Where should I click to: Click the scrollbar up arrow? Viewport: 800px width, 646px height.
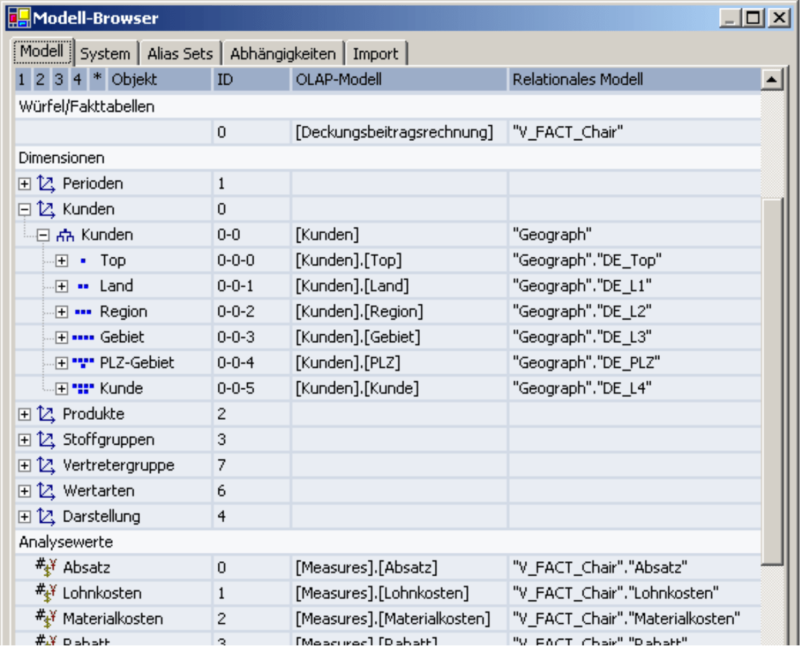click(771, 79)
